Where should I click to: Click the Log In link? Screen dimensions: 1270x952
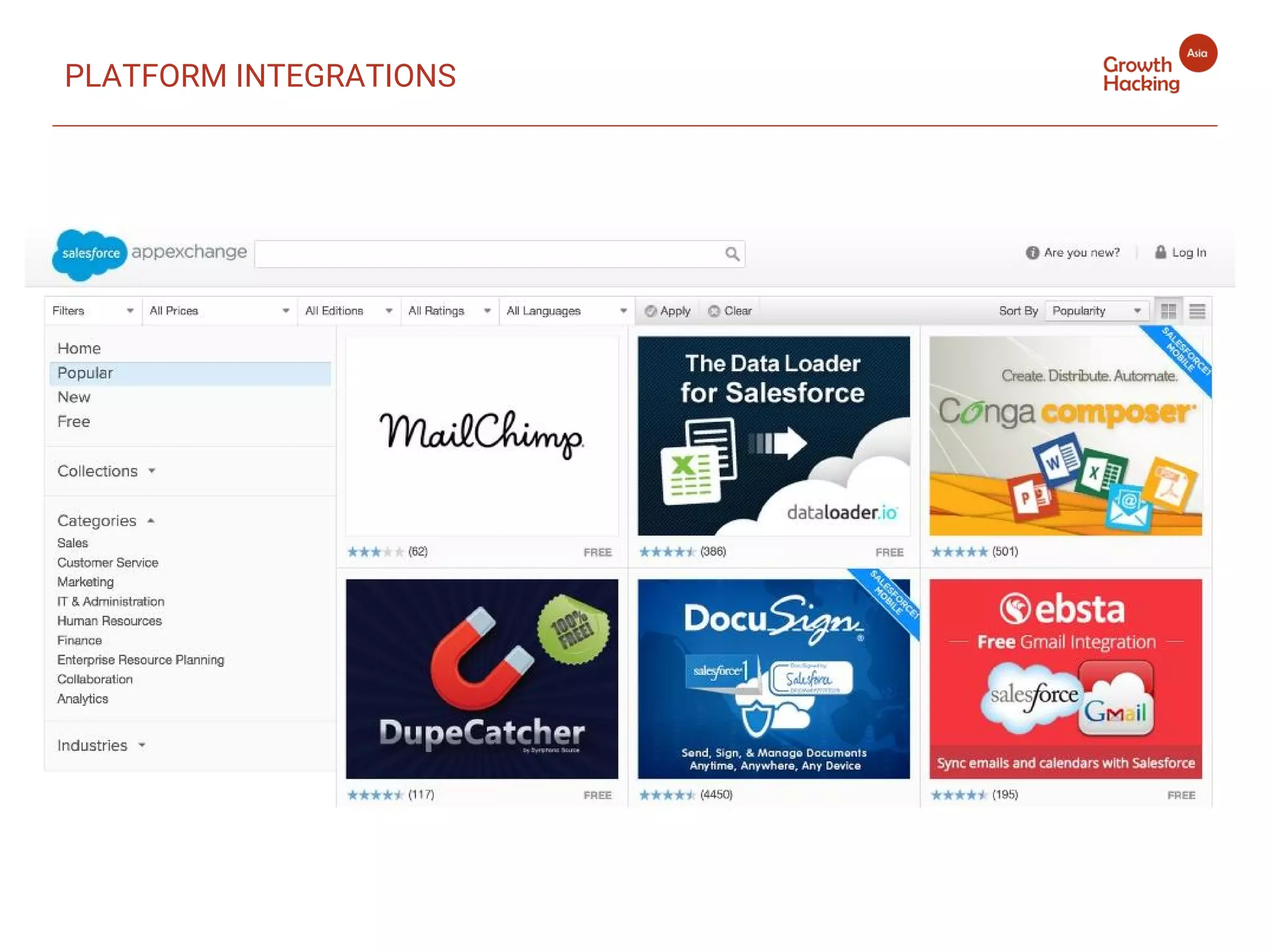[x=1189, y=252]
